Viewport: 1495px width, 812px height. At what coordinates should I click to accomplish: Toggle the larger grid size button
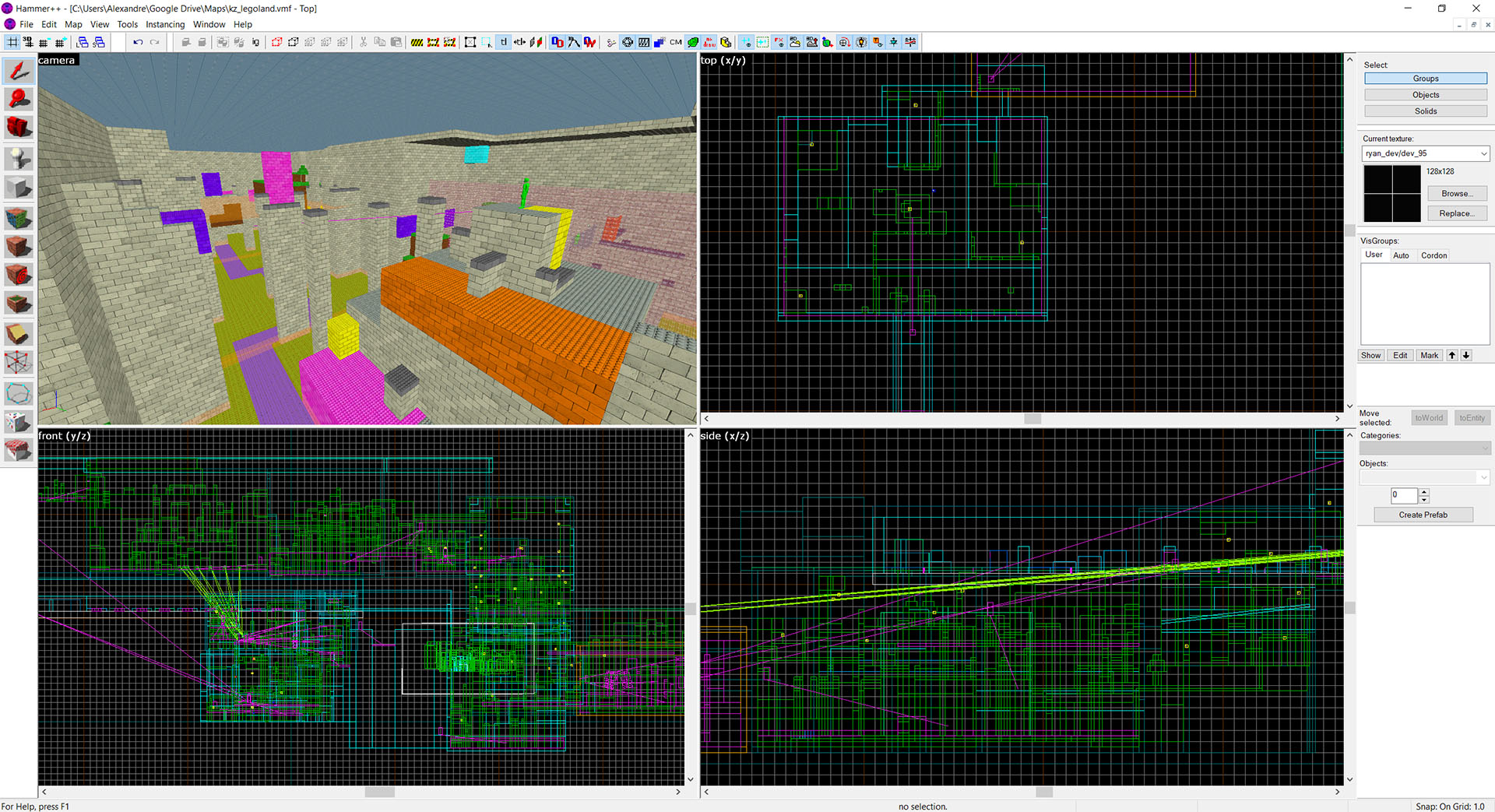click(x=61, y=42)
